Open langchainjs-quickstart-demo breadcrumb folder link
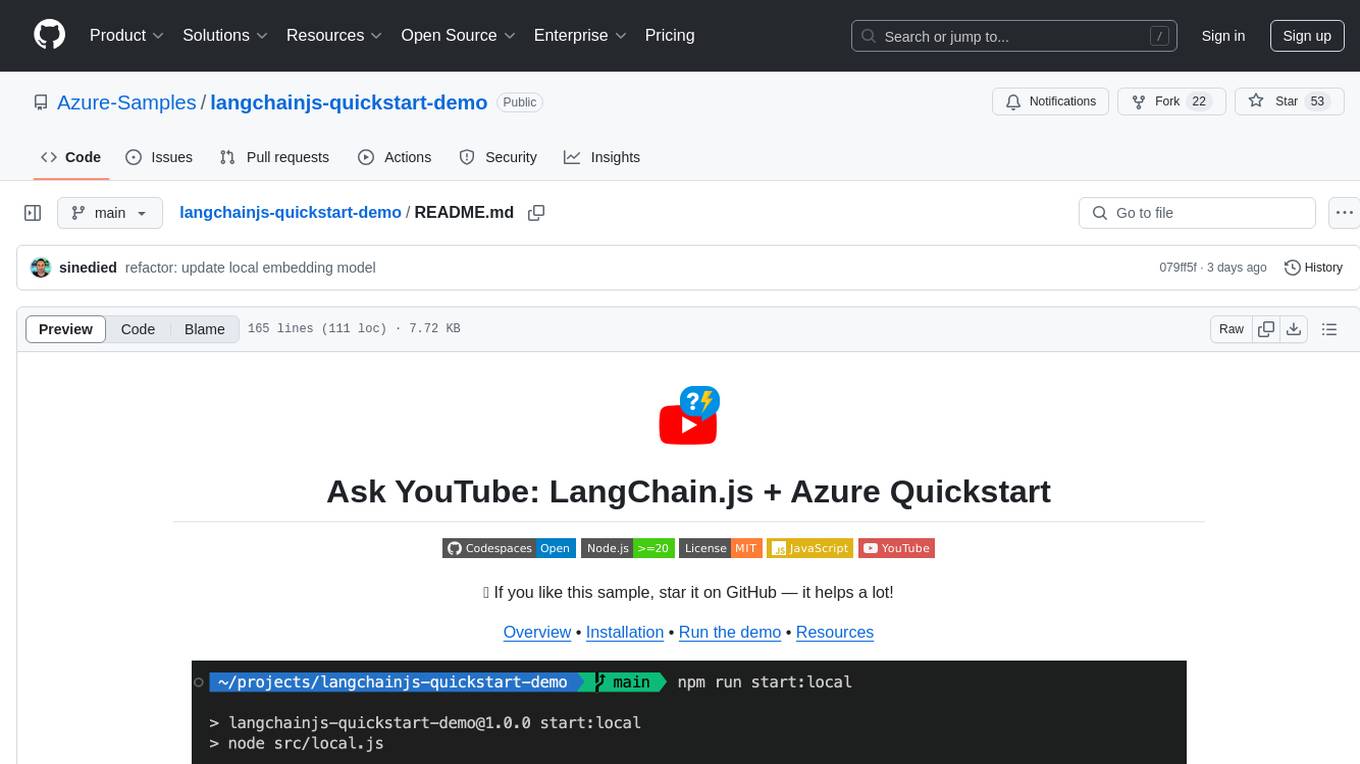 click(x=290, y=213)
